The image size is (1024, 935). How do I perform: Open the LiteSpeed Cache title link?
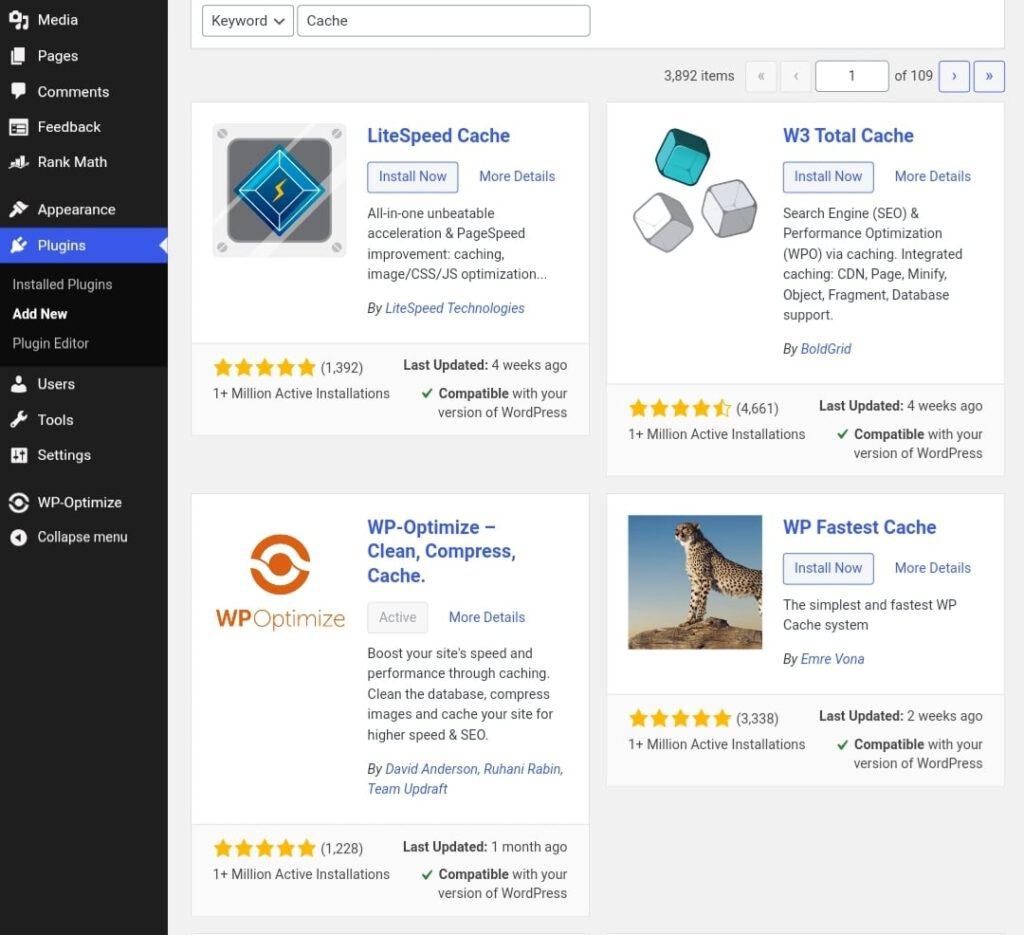tap(438, 136)
